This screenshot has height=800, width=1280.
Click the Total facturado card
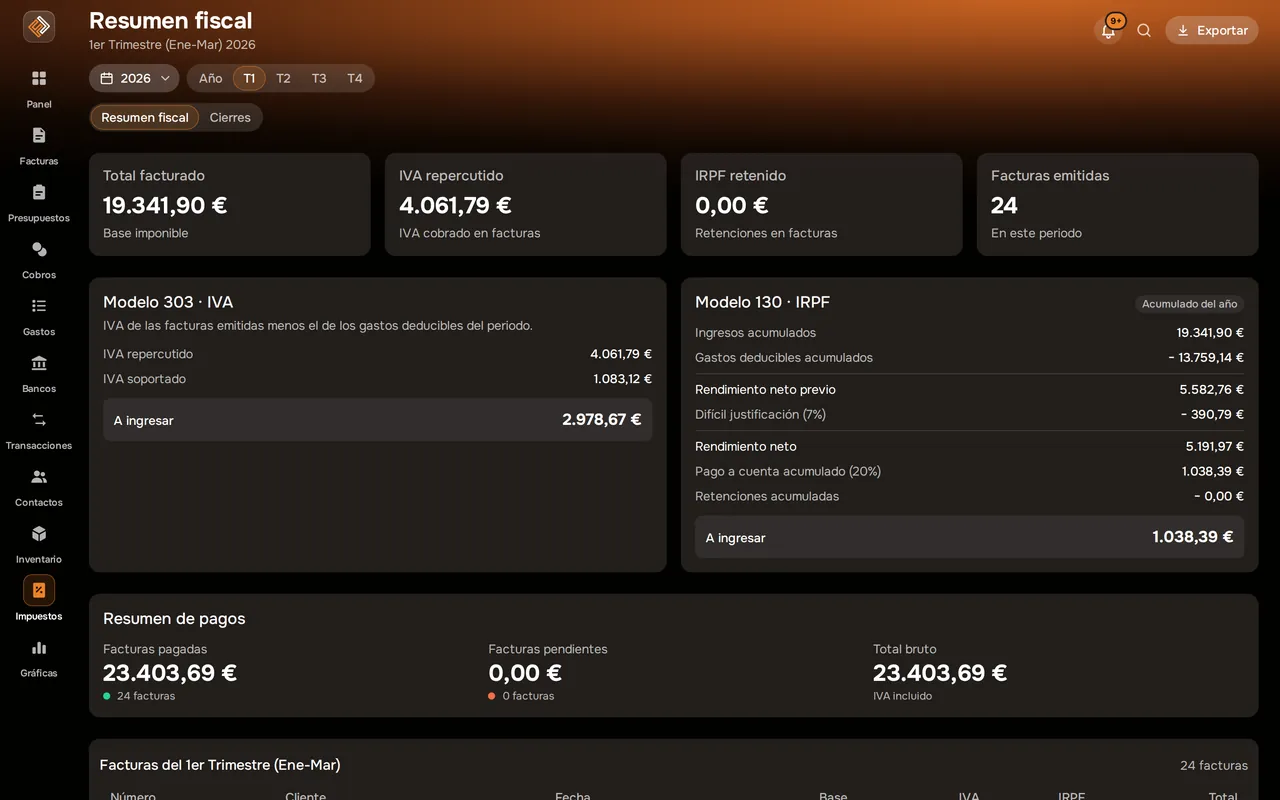click(x=230, y=204)
